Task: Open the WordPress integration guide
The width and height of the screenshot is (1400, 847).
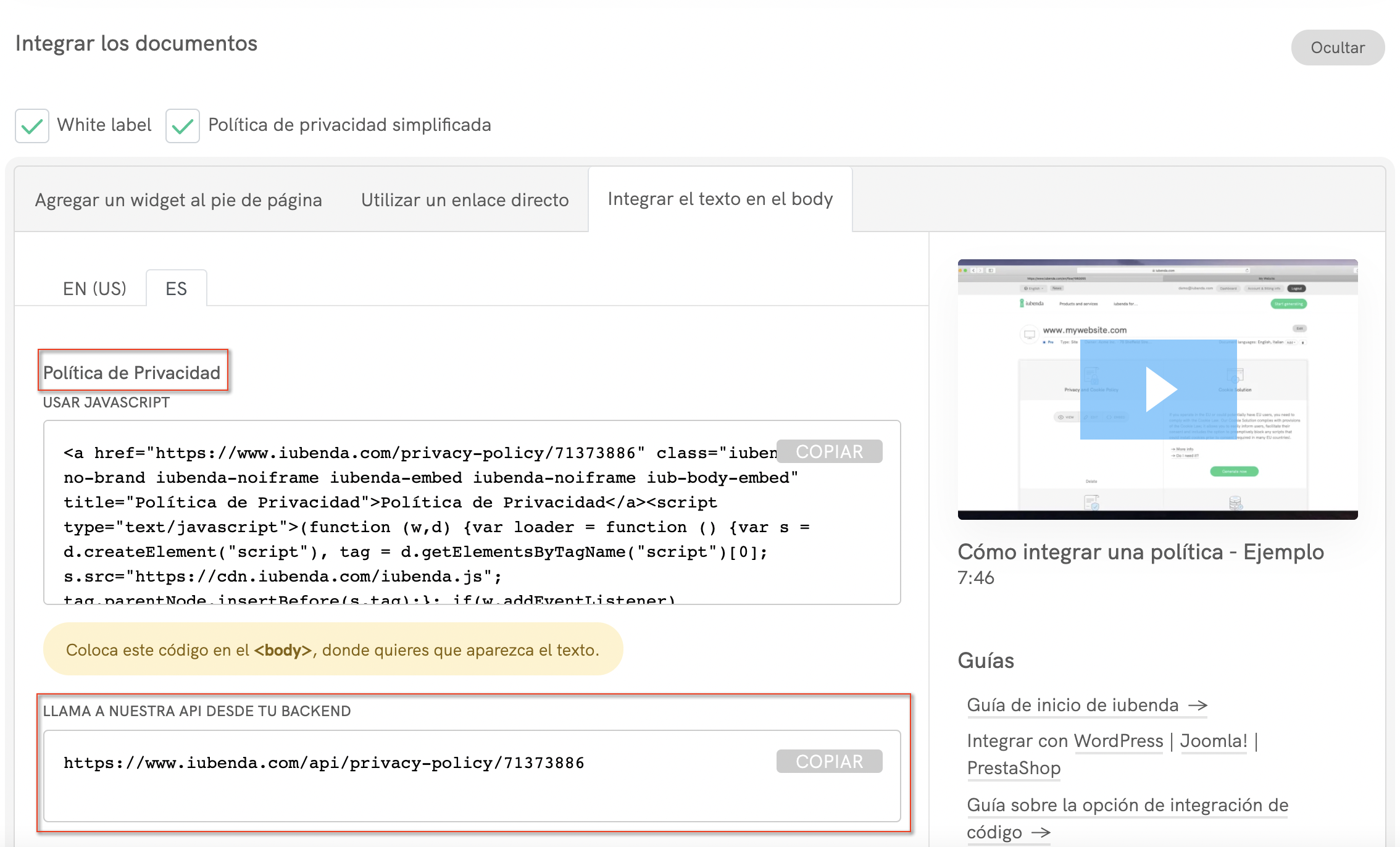Action: click(1119, 741)
